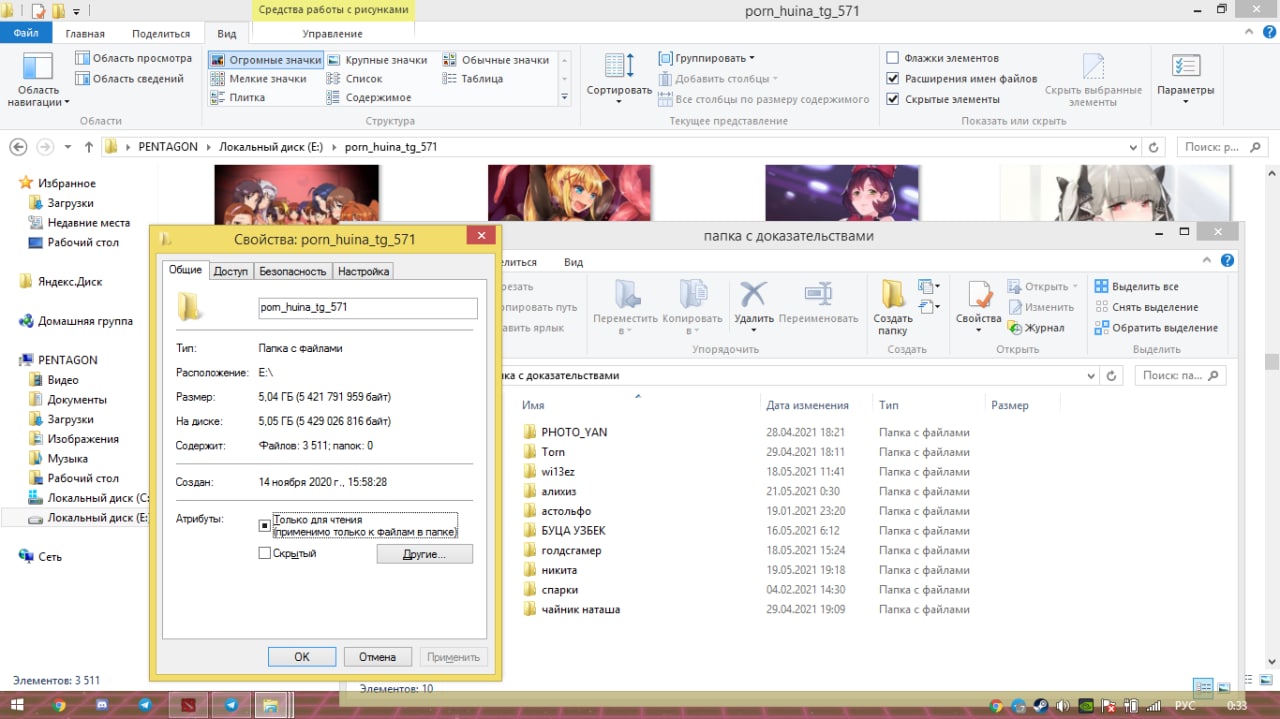
Task: Expand the layout gallery arrow
Action: pos(564,97)
